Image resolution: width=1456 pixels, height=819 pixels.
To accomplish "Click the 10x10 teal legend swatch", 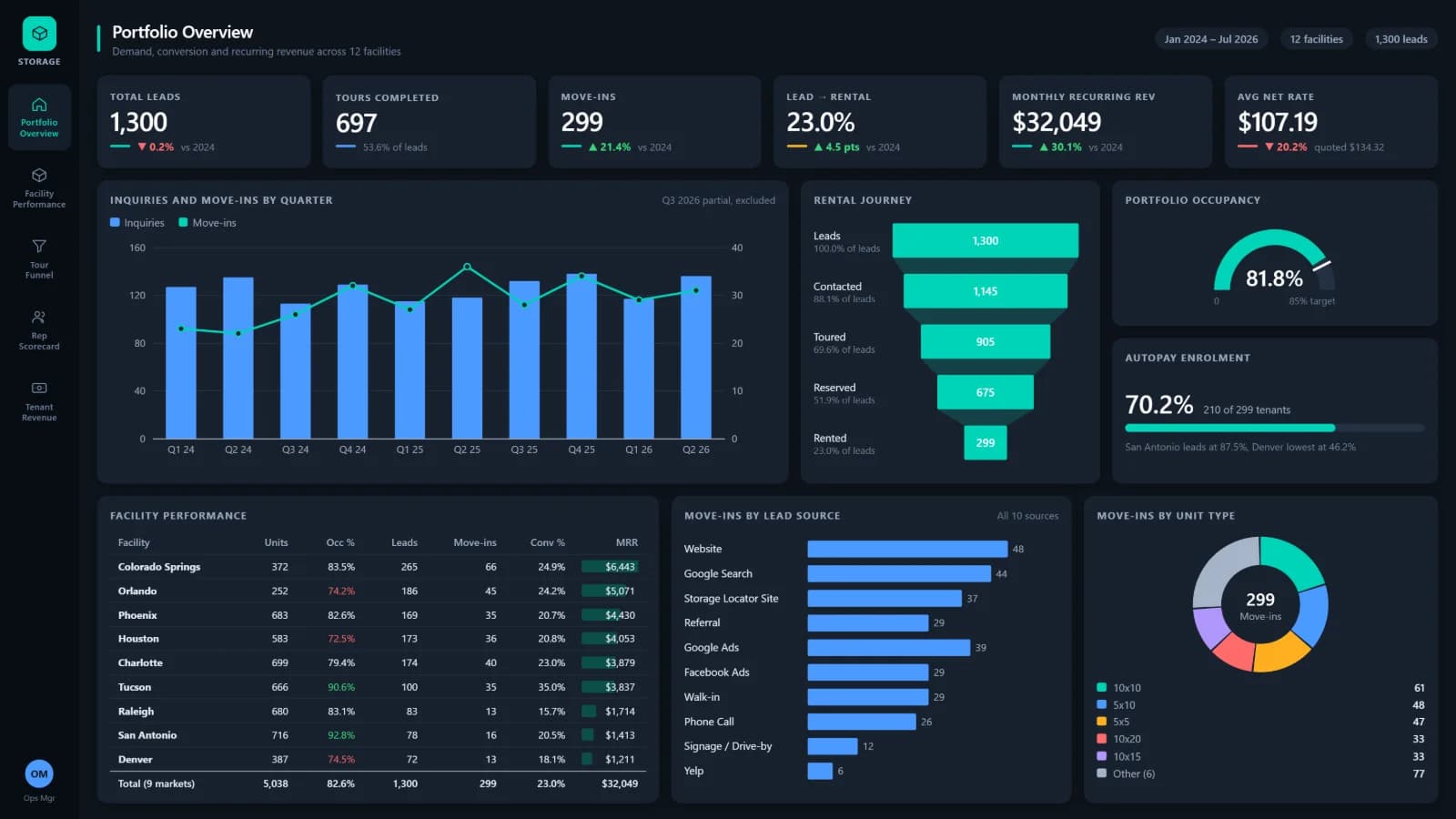I will pos(1102,688).
